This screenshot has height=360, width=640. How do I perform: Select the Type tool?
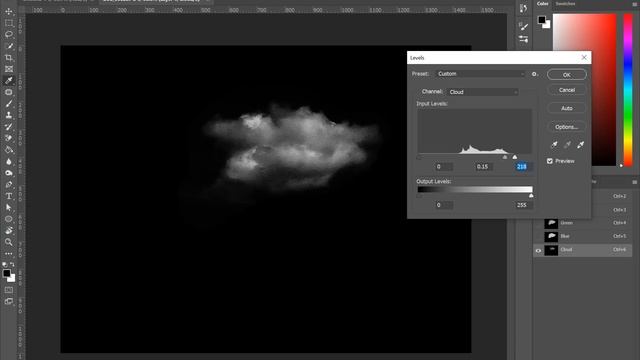(x=9, y=196)
